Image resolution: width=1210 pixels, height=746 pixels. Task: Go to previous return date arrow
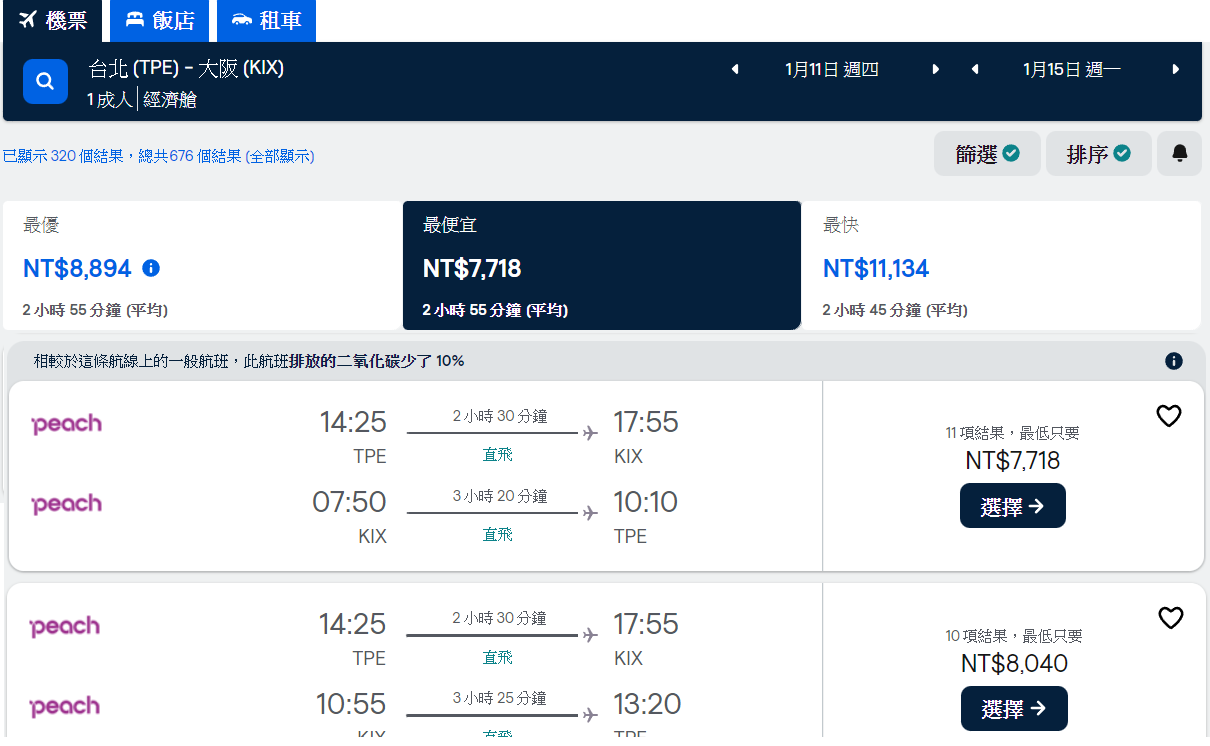coord(975,69)
